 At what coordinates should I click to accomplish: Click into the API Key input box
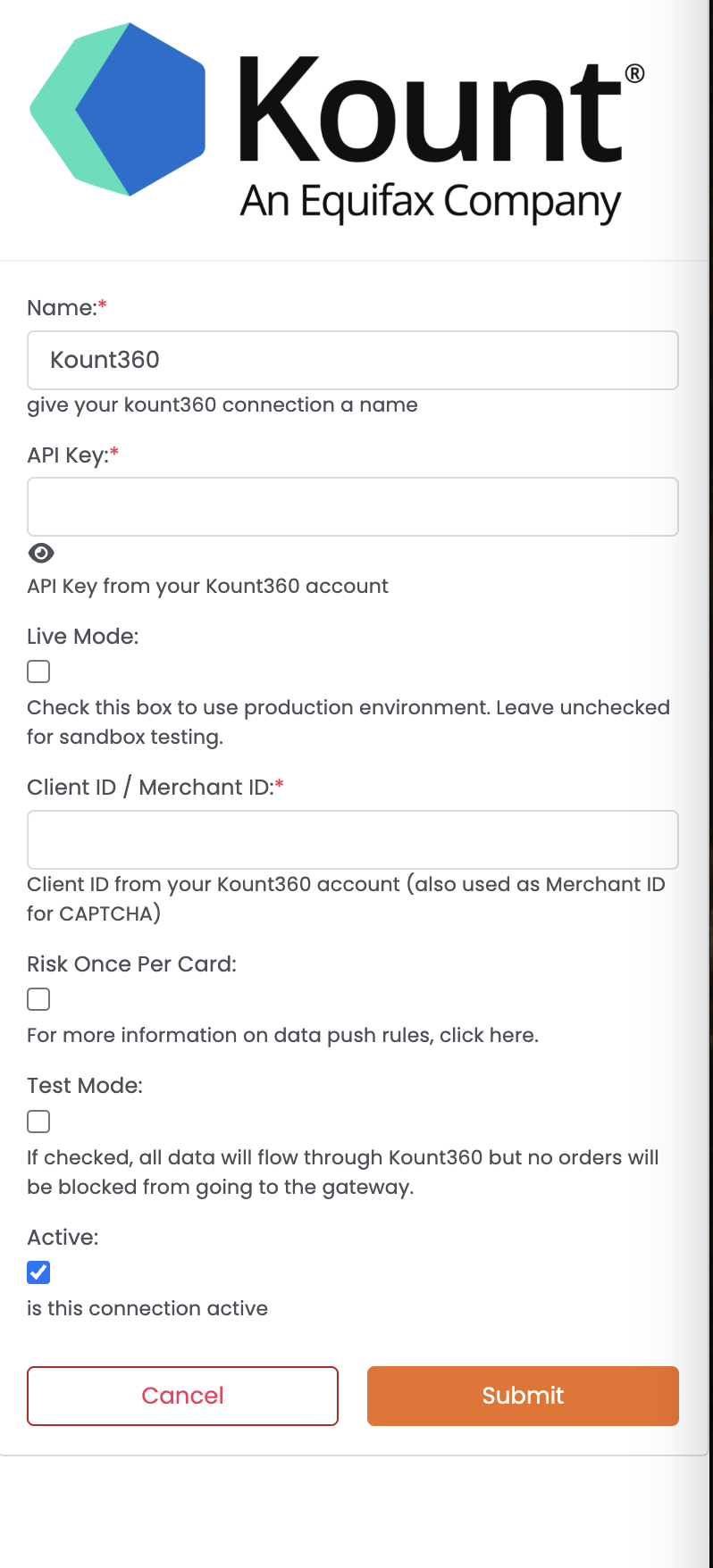click(x=353, y=507)
